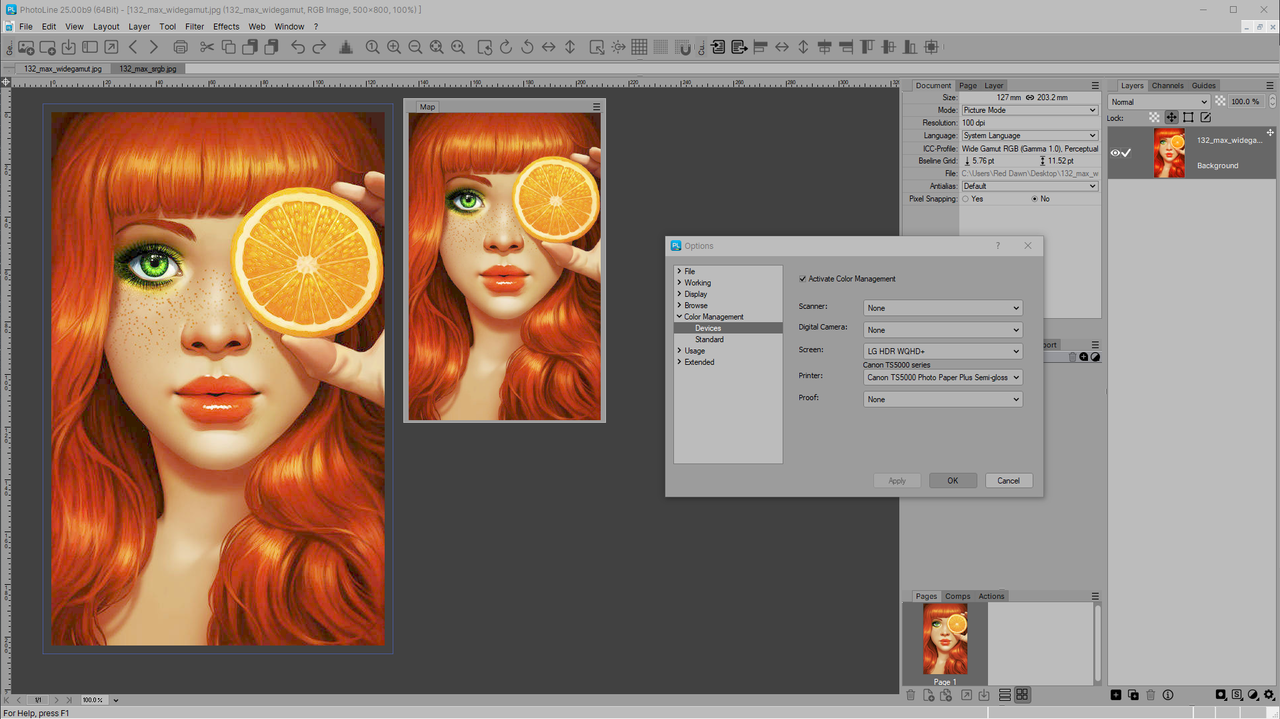Image resolution: width=1280 pixels, height=719 pixels.
Task: Open the Layout menu
Action: coord(106,27)
